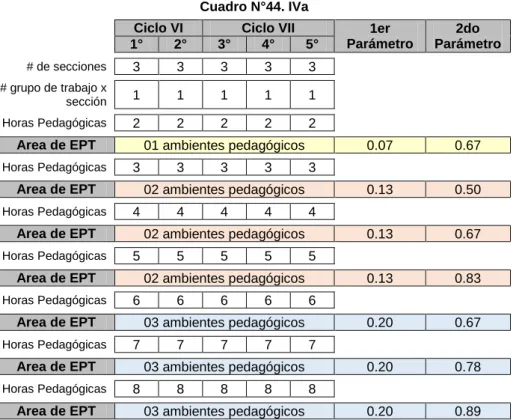
Task: Select the 0.83 second parameter cell
Action: (x=468, y=278)
